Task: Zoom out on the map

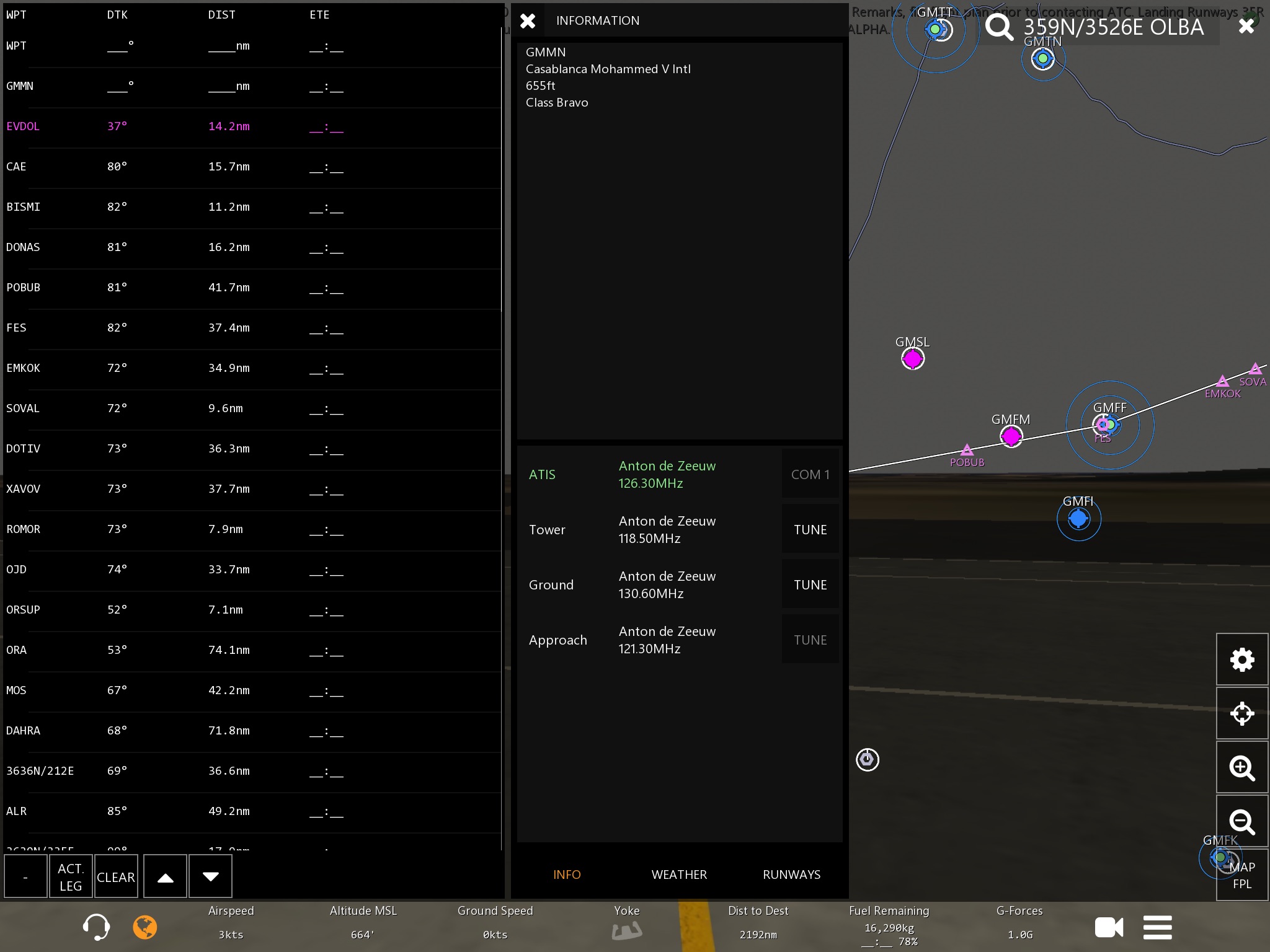Action: tap(1241, 822)
